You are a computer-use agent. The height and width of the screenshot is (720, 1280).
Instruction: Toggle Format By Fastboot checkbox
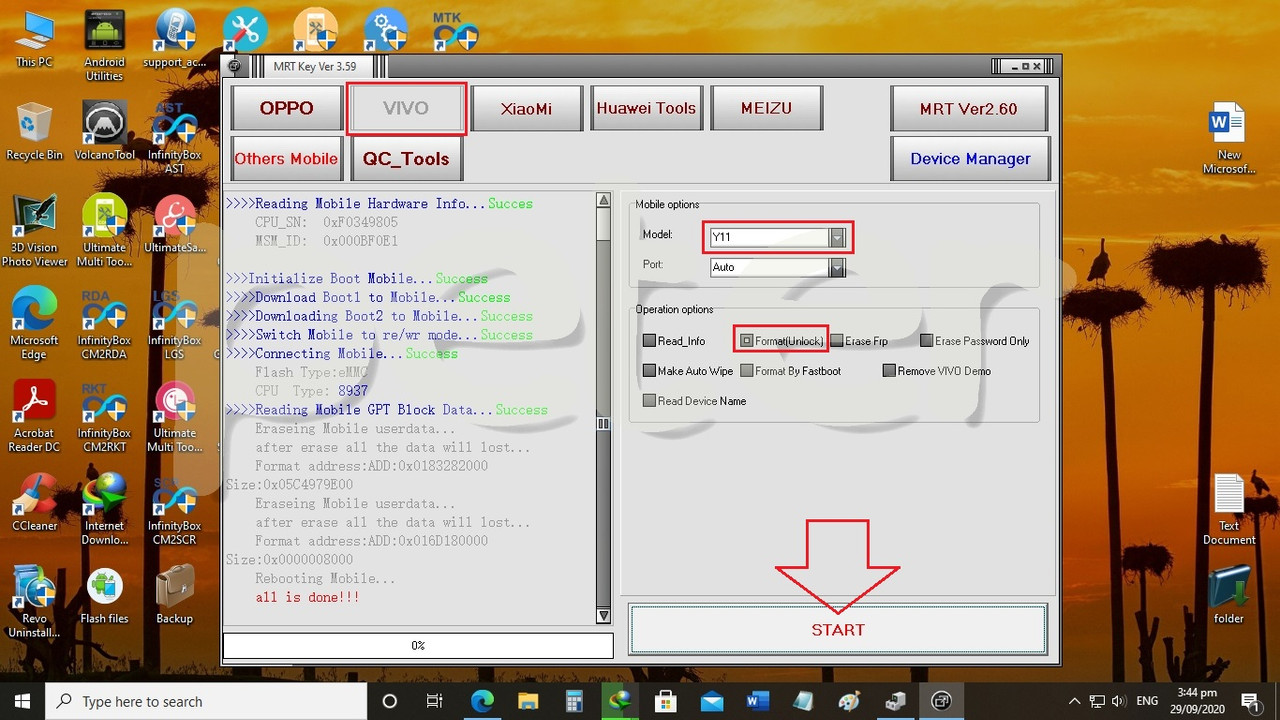click(747, 371)
